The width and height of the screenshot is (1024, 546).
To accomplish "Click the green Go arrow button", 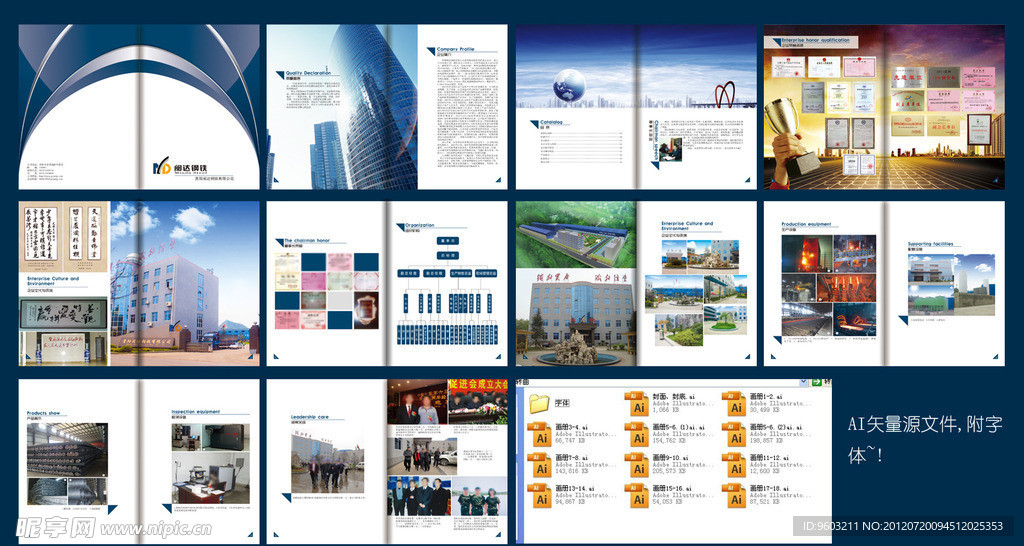I will [x=816, y=383].
